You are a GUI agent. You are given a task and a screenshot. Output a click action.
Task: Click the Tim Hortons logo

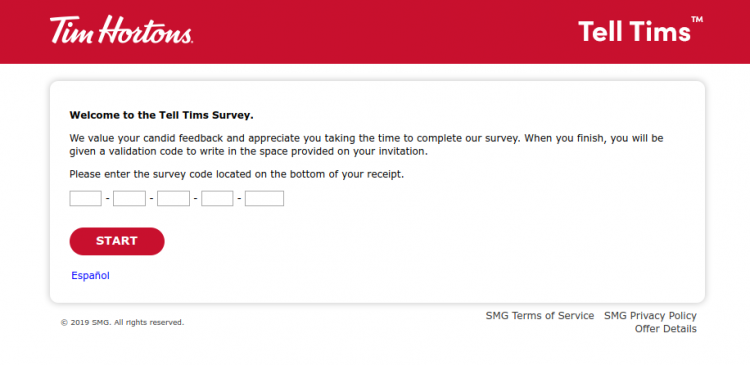(x=121, y=30)
